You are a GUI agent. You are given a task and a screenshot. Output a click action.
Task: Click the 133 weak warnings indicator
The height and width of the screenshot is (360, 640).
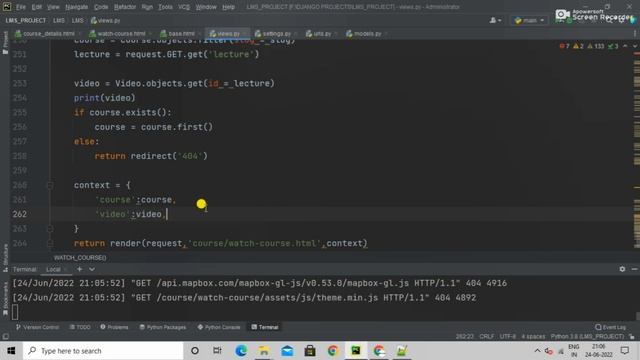click(x=596, y=46)
